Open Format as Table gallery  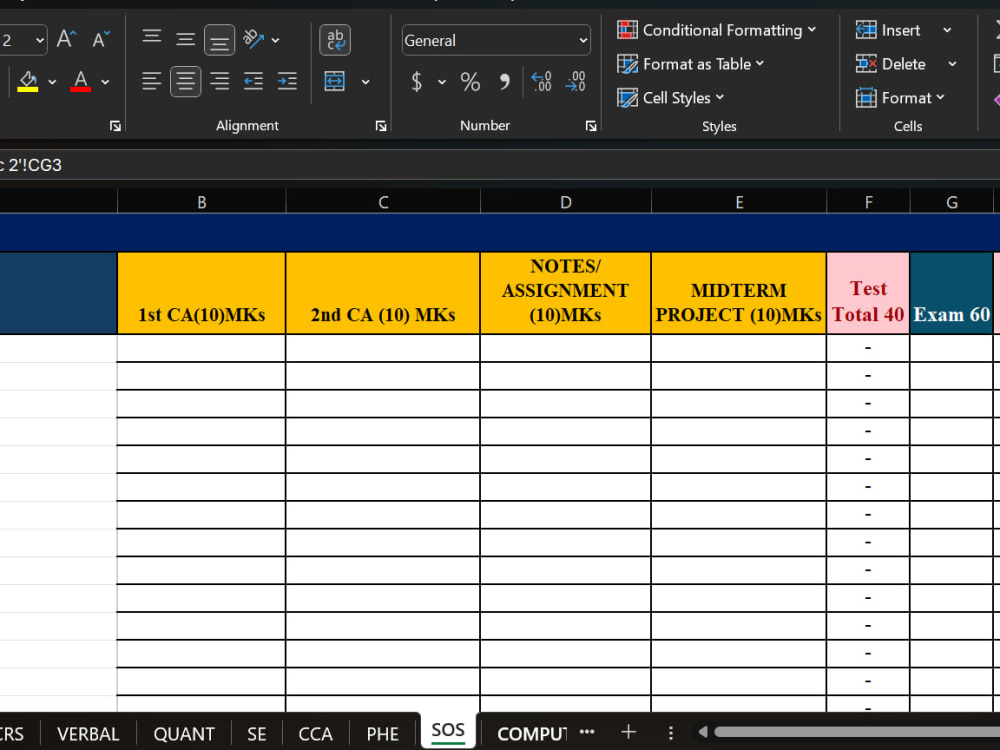pos(690,64)
